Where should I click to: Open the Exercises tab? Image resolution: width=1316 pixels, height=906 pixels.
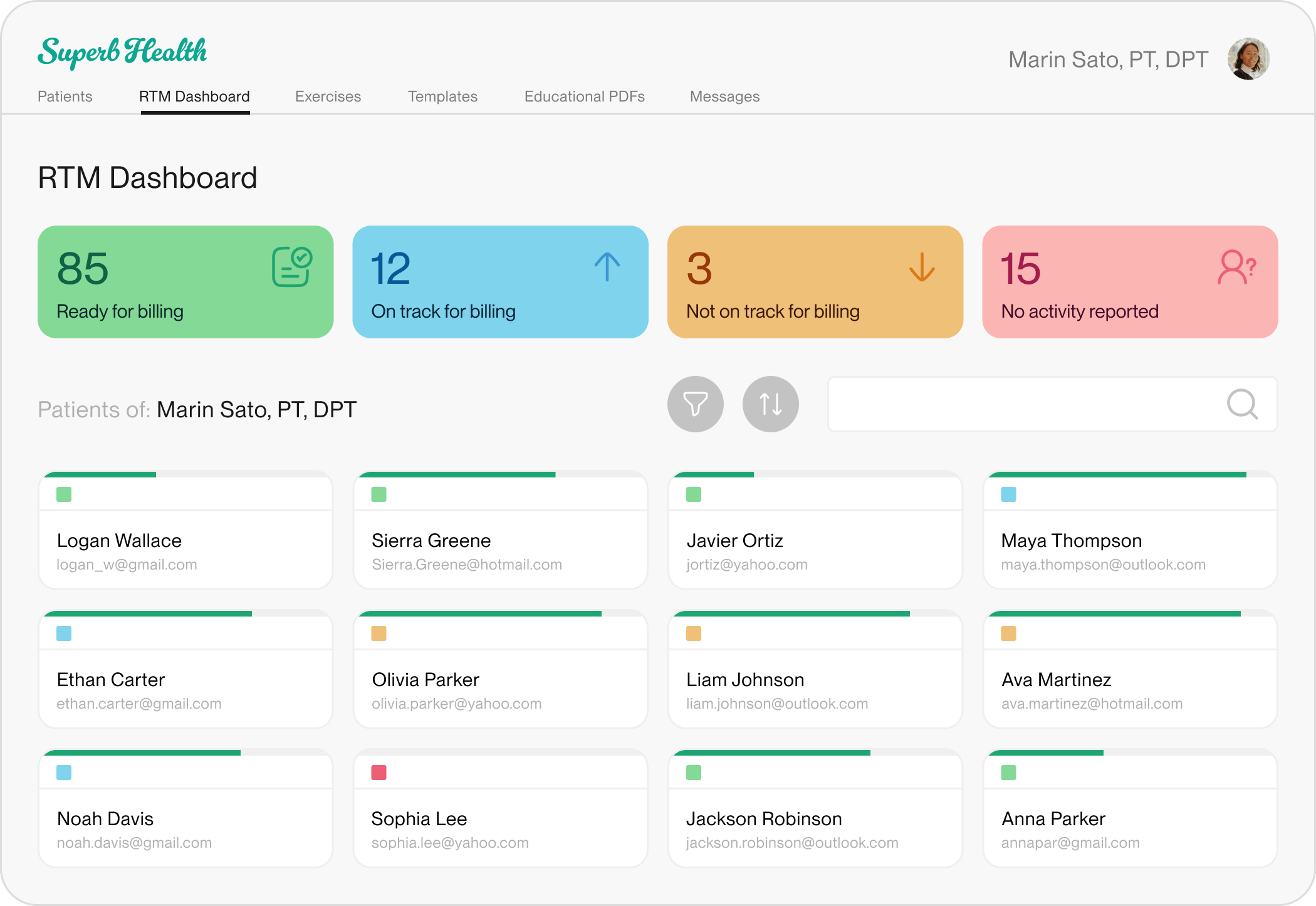pyautogui.click(x=328, y=96)
